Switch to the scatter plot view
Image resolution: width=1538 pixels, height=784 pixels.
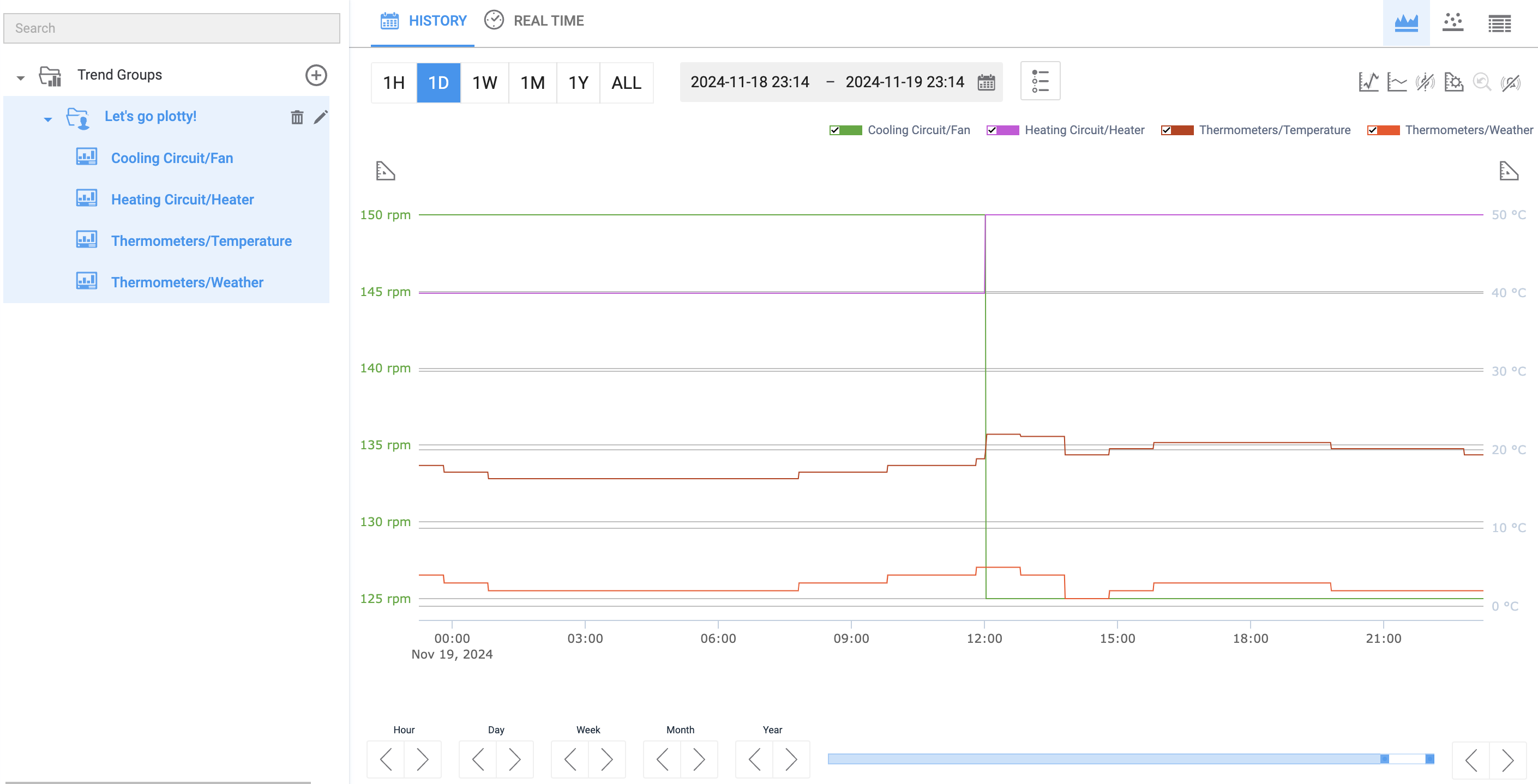1452,23
